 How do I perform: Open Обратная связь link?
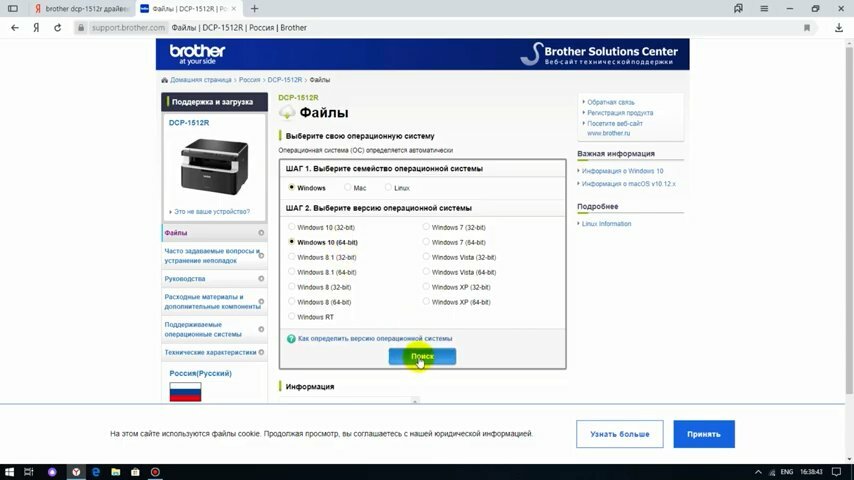(x=611, y=102)
